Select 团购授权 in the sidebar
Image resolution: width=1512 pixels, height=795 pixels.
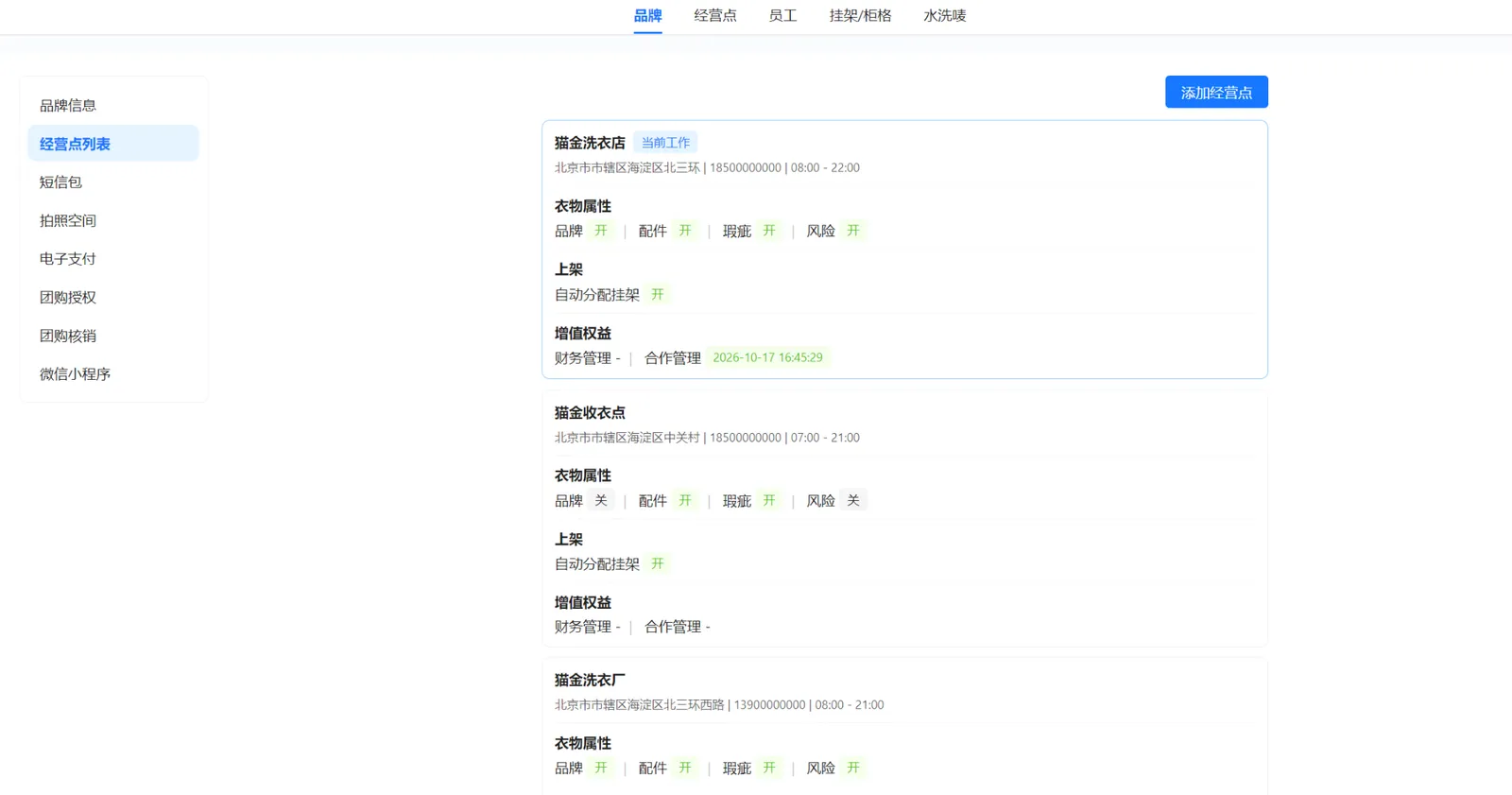[x=113, y=298]
